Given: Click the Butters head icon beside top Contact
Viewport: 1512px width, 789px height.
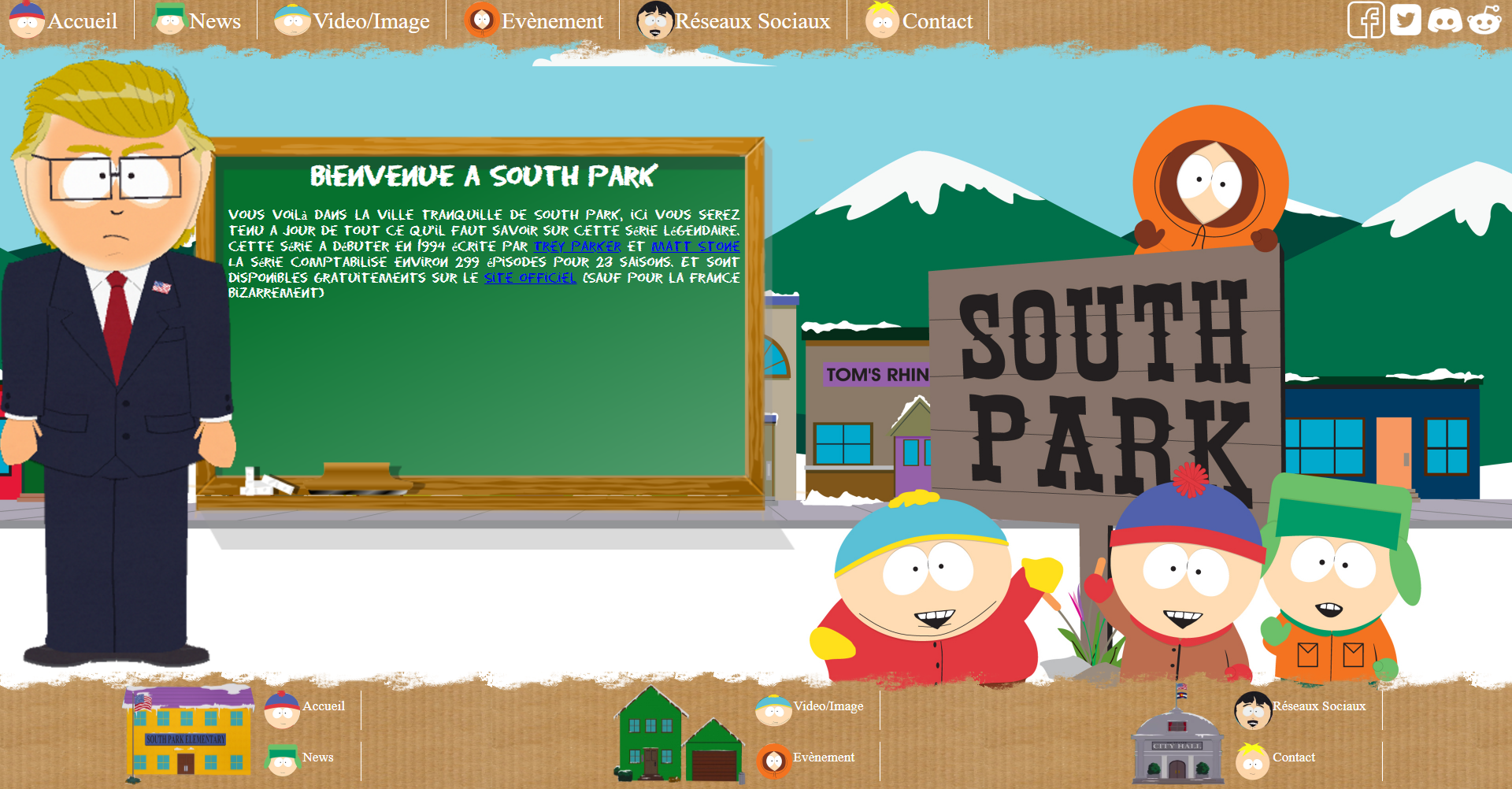Looking at the screenshot, I should (x=882, y=20).
